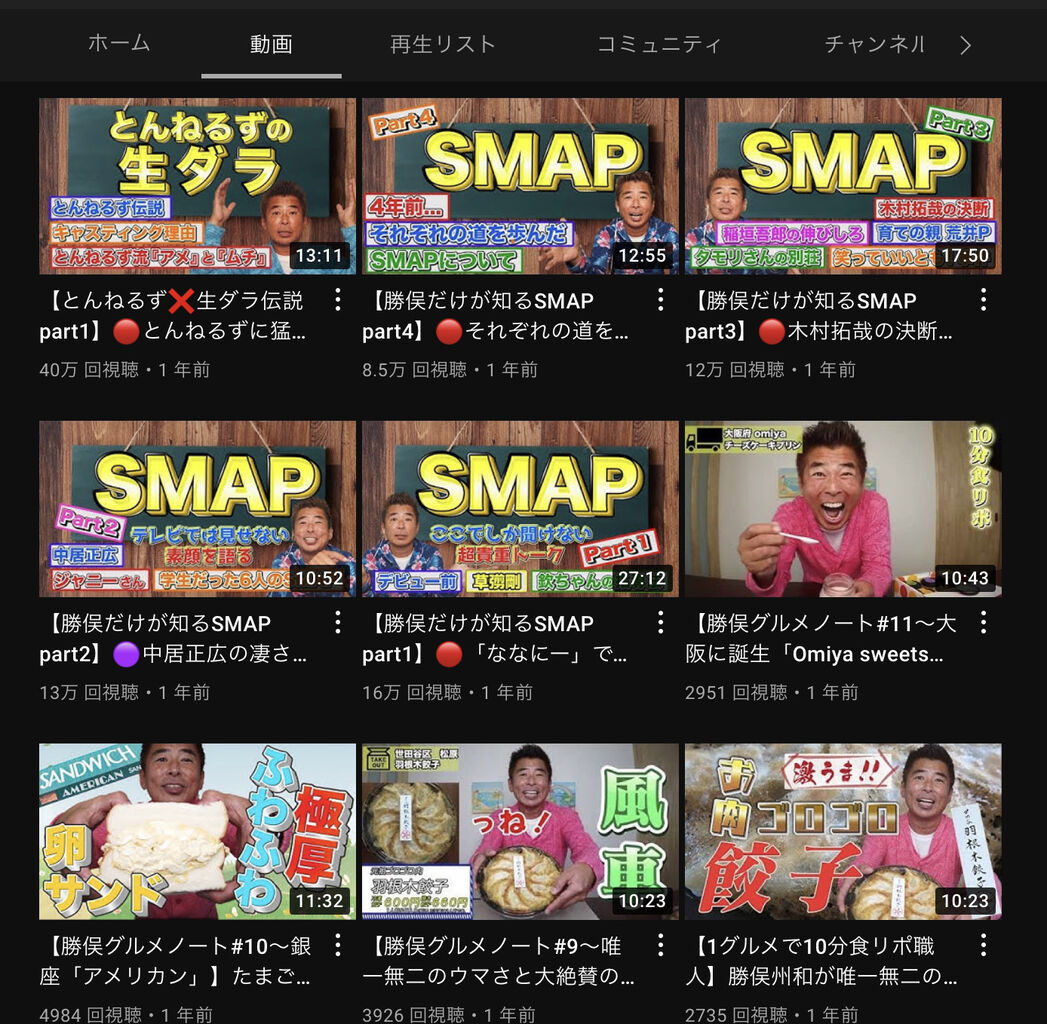
Task: Open options menu for 勝俣グルメノート#9 video
Action: (660, 945)
